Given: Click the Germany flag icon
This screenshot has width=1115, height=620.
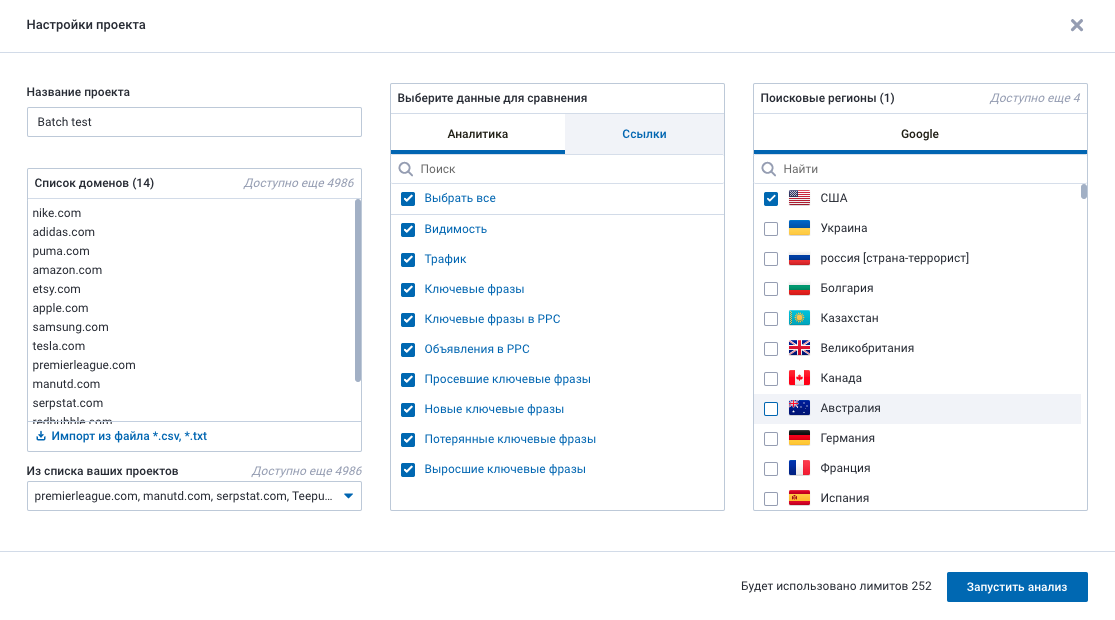Looking at the screenshot, I should click(x=799, y=438).
